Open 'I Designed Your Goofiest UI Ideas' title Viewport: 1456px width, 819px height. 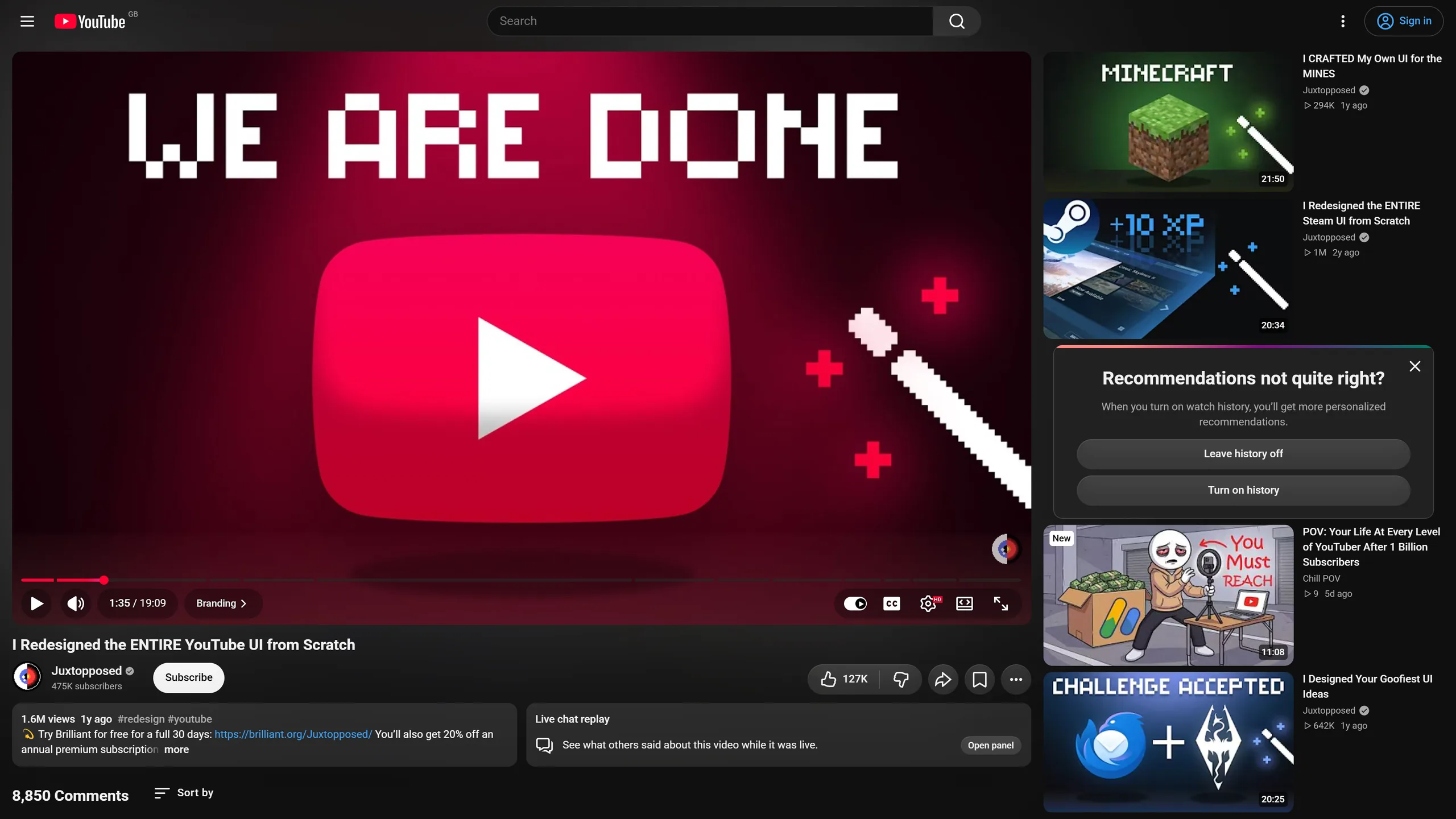1367,686
